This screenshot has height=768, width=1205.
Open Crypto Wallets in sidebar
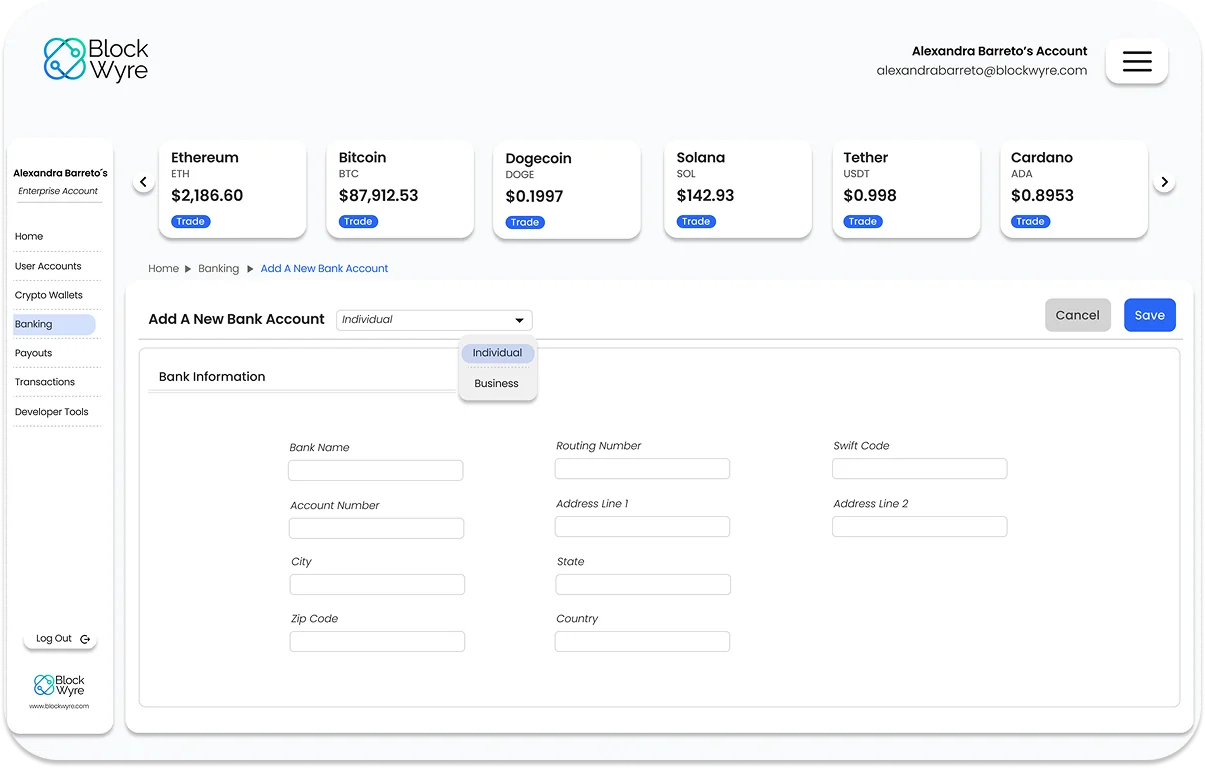tap(49, 295)
